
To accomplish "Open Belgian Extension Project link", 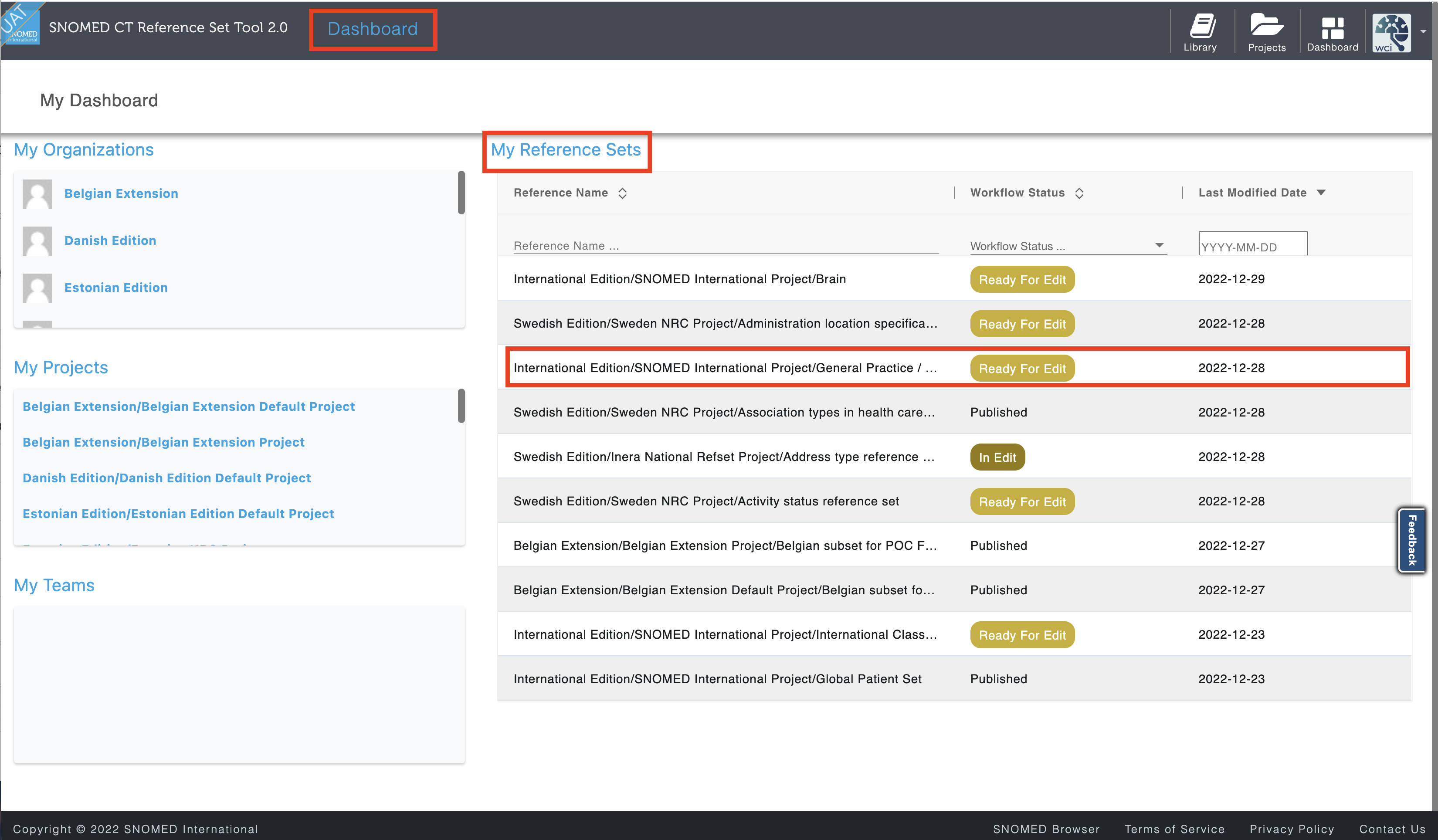I will pos(163,443).
